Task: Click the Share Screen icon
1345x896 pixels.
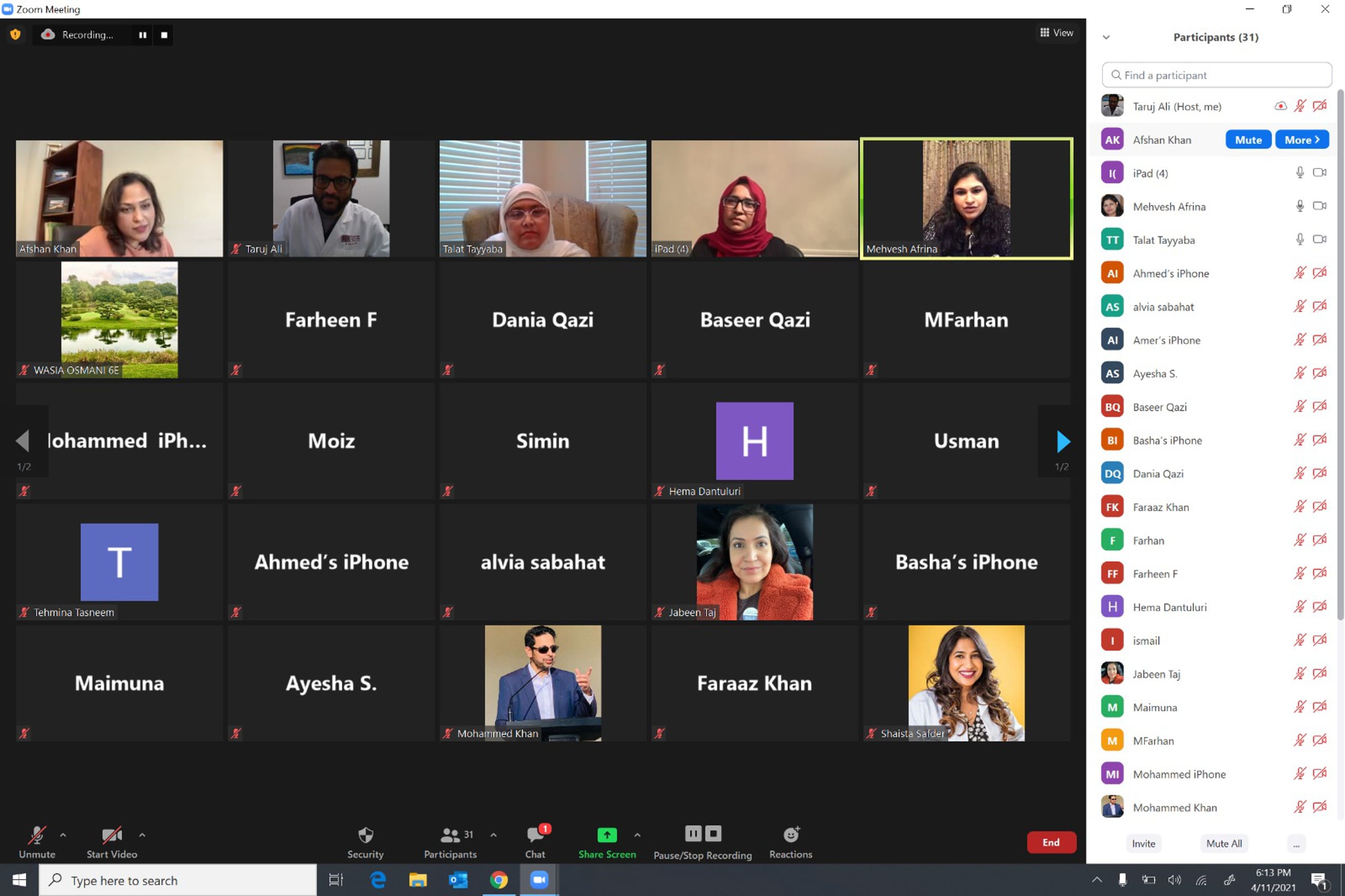Action: pyautogui.click(x=606, y=835)
